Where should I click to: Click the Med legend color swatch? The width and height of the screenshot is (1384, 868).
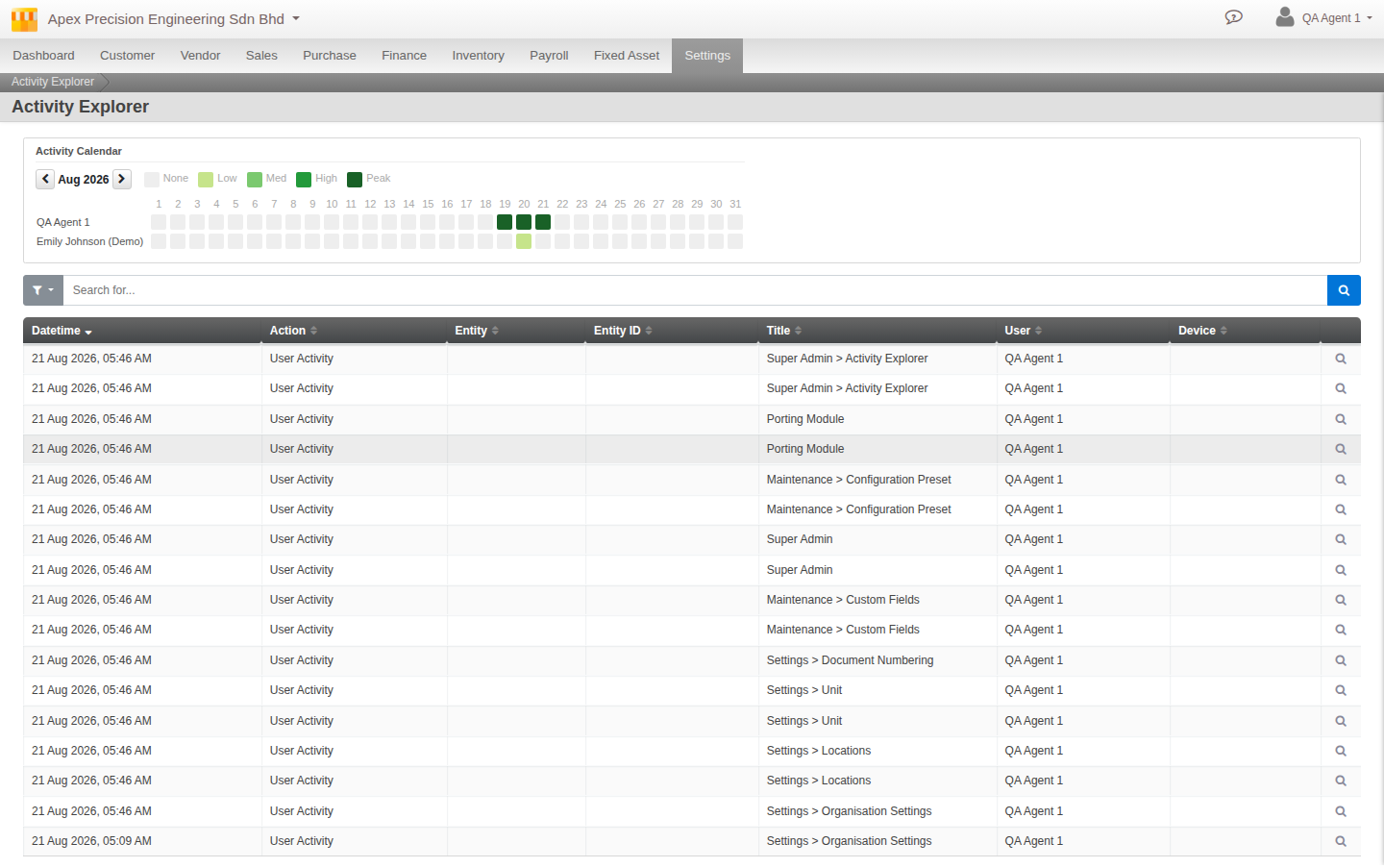pos(255,180)
